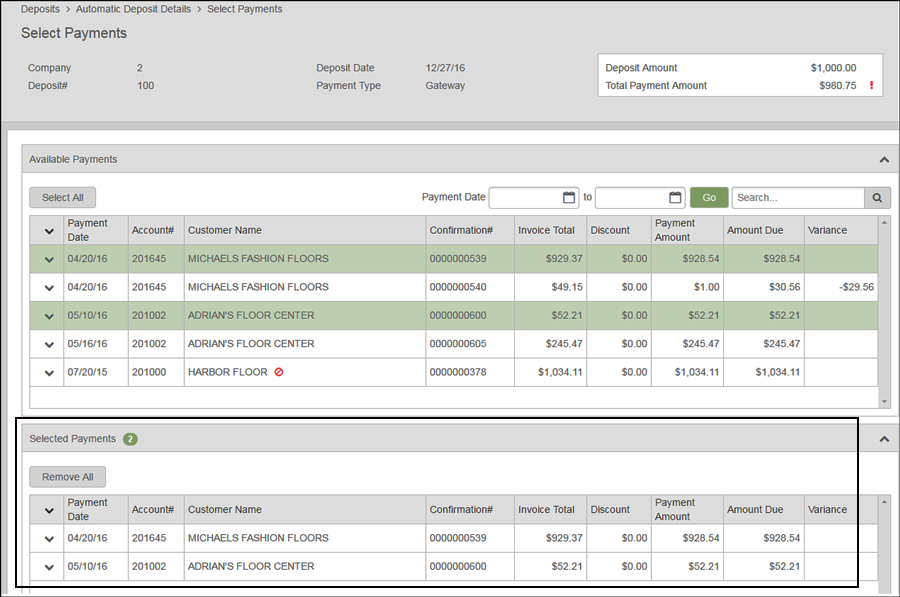Expand the MICHAELS FASHION FLOORS payment row
900x597 pixels.
tap(47, 259)
